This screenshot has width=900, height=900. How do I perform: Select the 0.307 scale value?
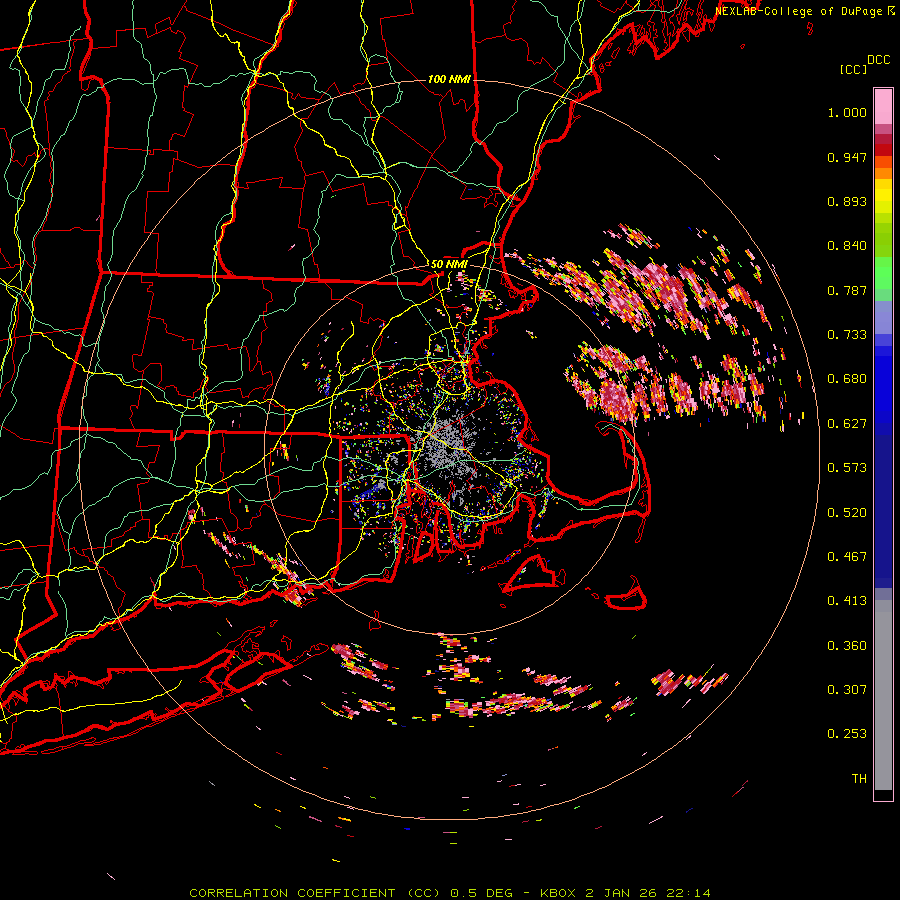click(847, 690)
